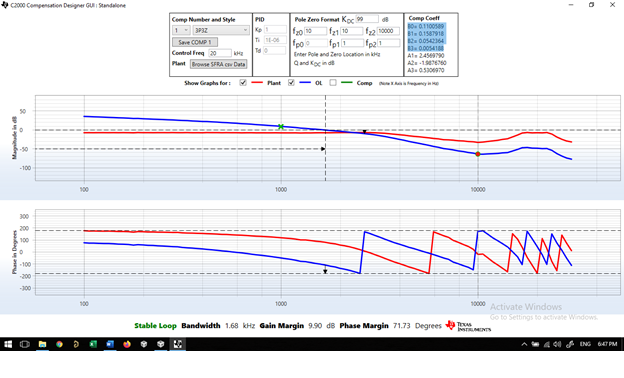624x378 pixels.
Task: Click the volume icon in system tray
Action: tap(557, 344)
